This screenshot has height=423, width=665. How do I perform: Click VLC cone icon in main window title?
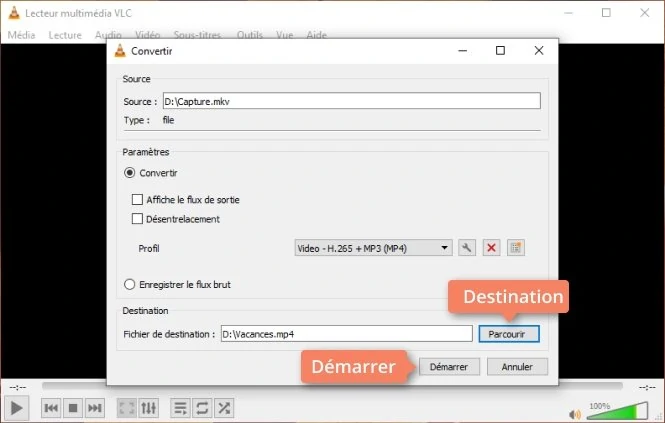[x=14, y=13]
